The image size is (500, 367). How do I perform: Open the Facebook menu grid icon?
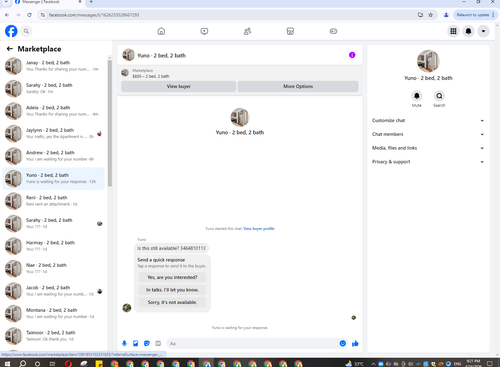[453, 31]
